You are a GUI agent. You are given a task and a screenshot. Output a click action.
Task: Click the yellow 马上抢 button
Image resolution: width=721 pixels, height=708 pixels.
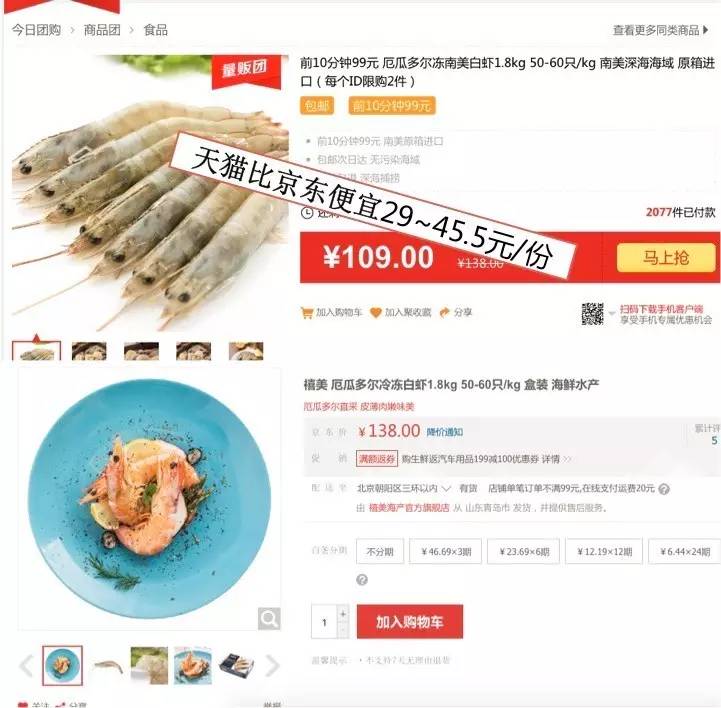tap(666, 257)
